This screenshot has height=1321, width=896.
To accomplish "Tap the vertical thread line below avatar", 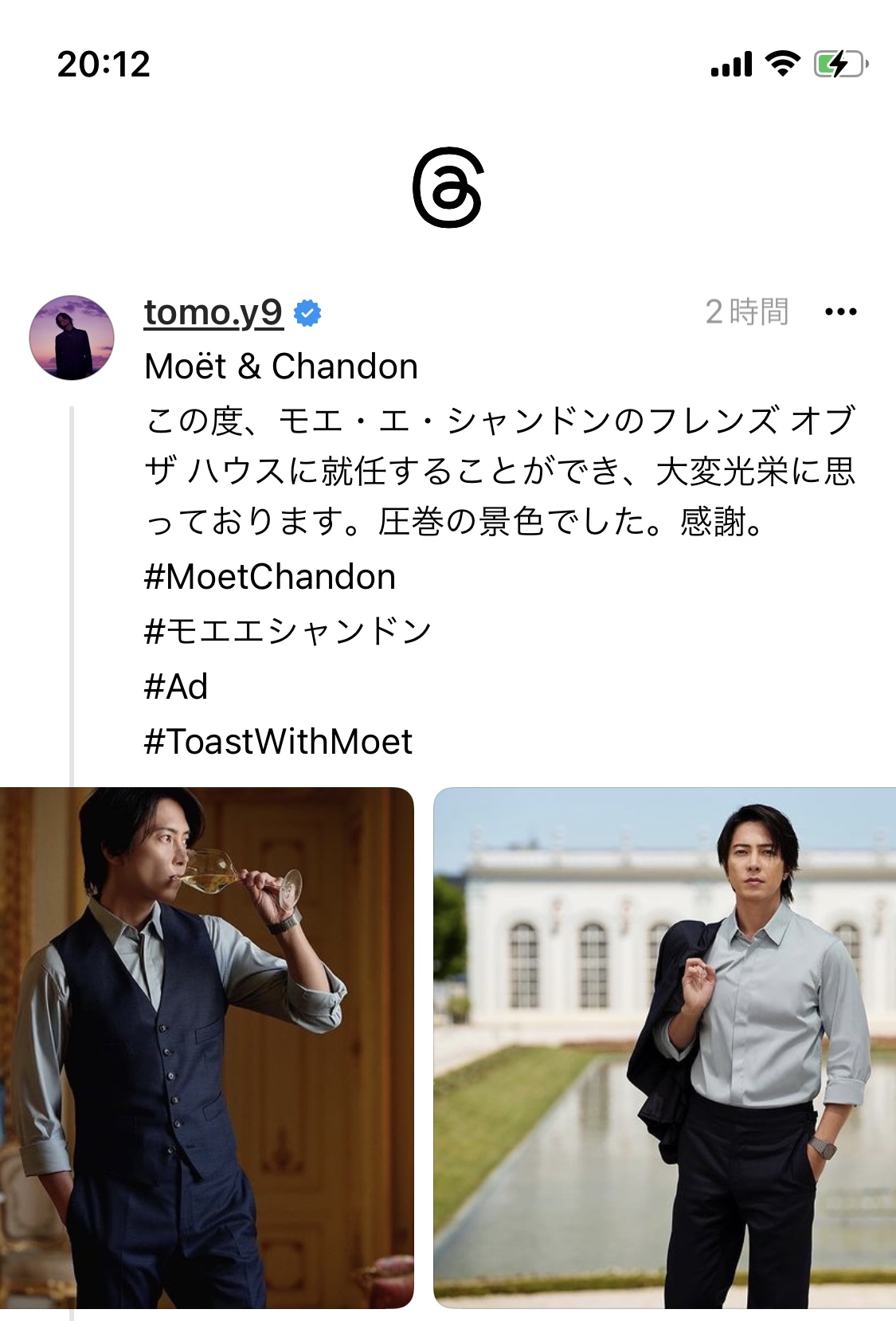I will pos(72,596).
